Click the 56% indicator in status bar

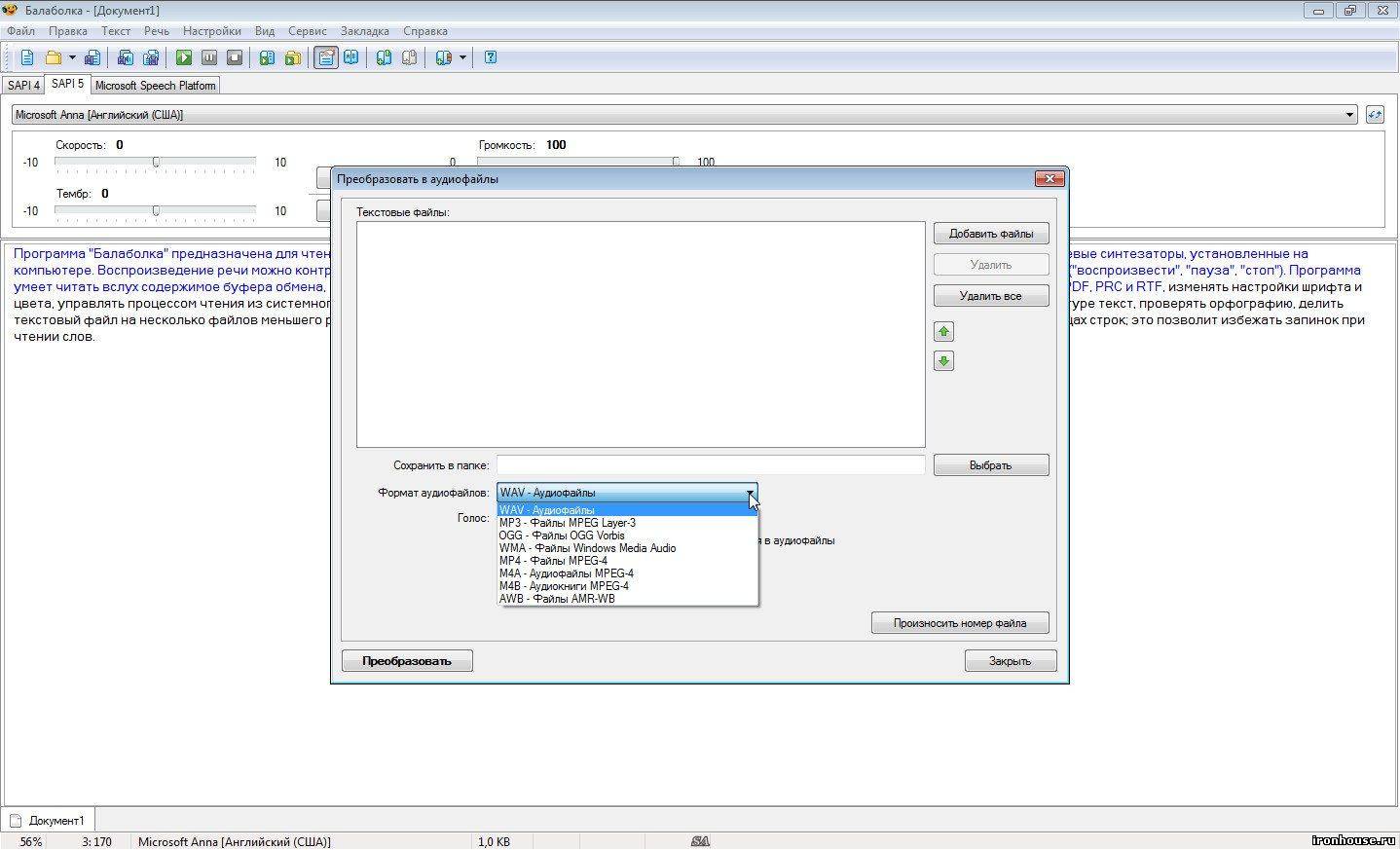(x=31, y=841)
